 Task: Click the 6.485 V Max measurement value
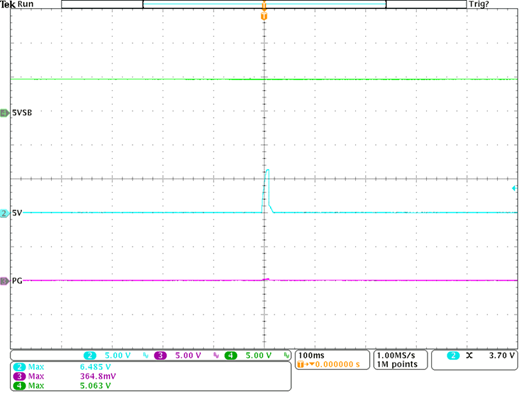point(95,367)
